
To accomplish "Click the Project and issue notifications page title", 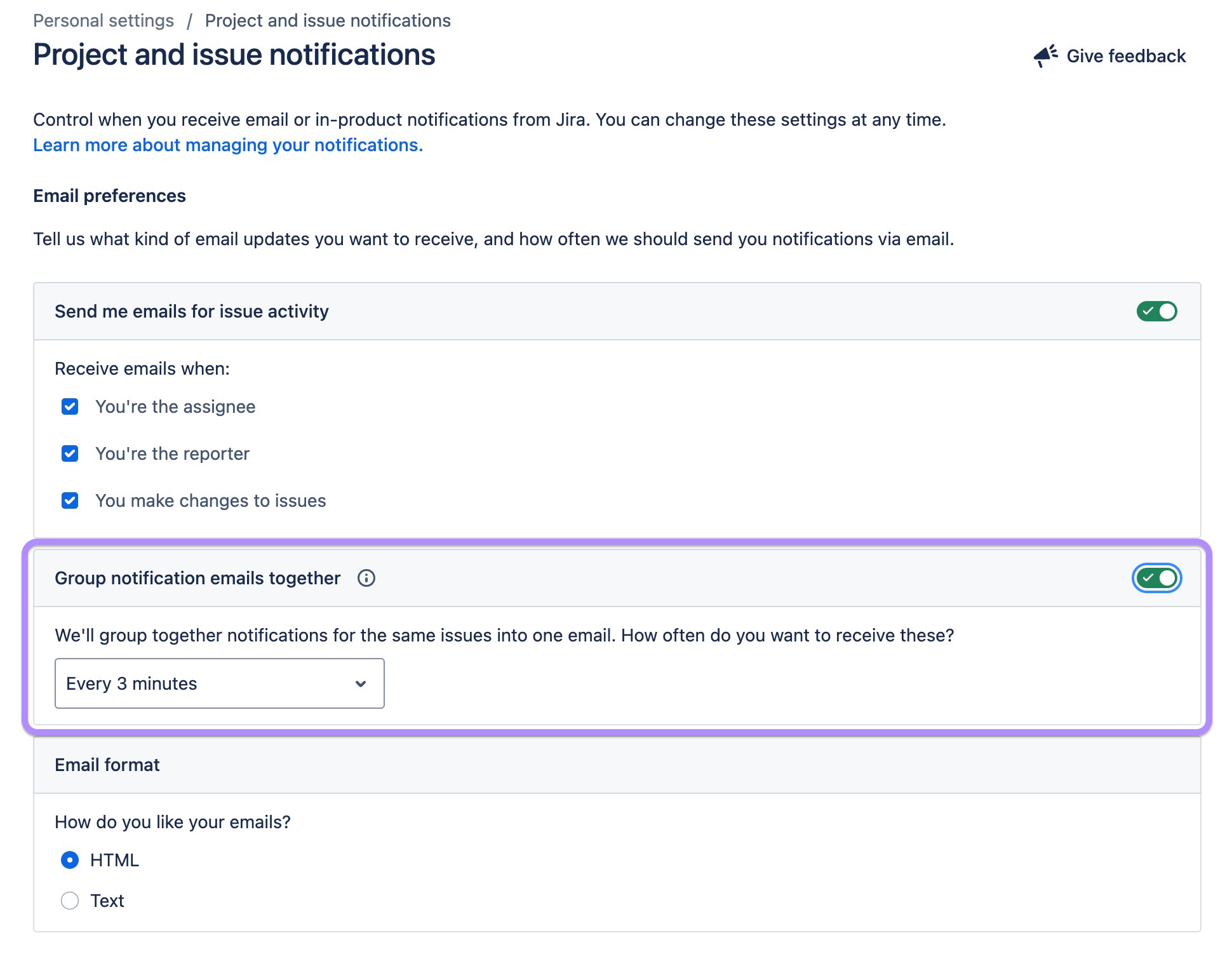I will click(x=234, y=55).
